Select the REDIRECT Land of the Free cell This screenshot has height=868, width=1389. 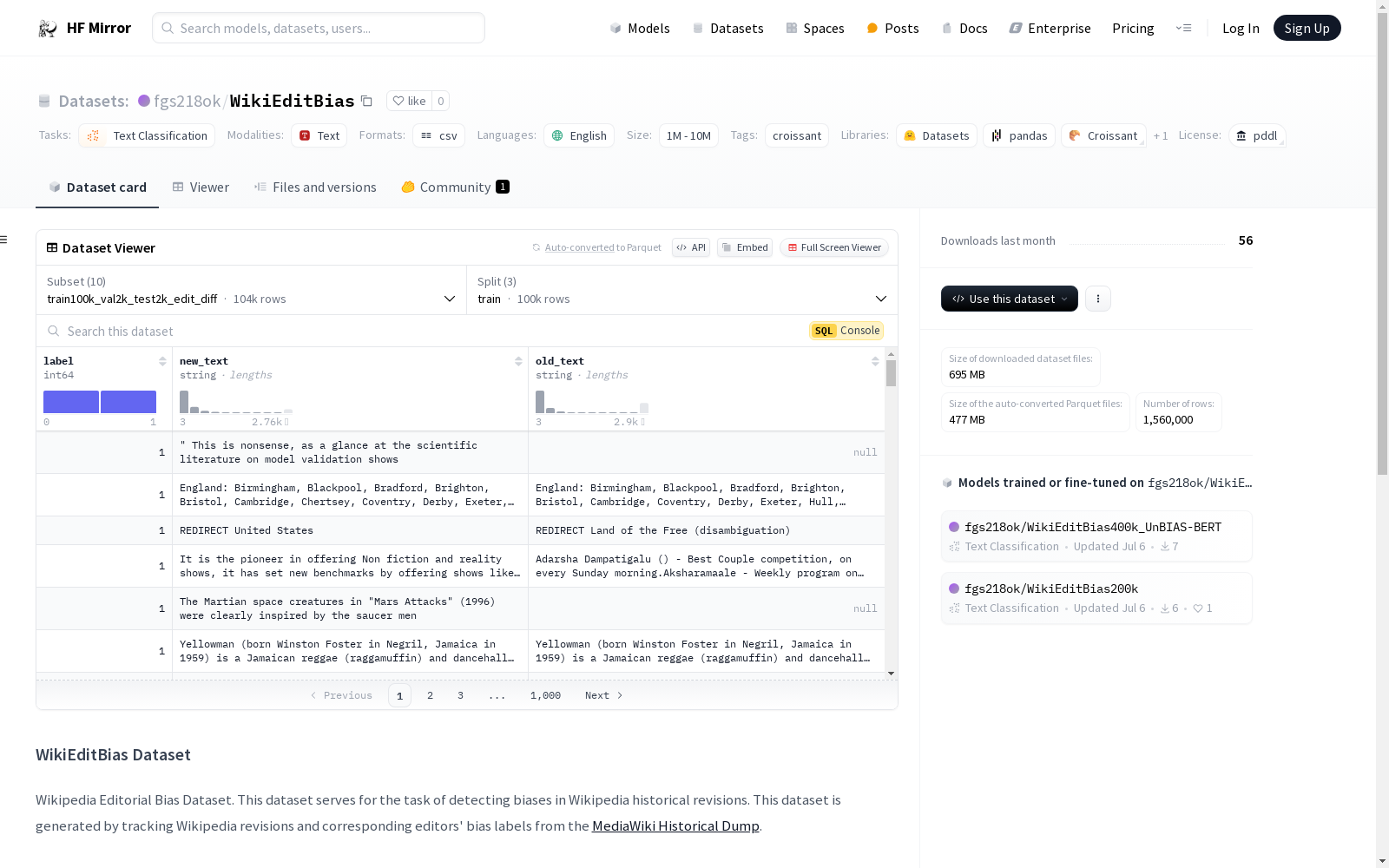coord(707,530)
